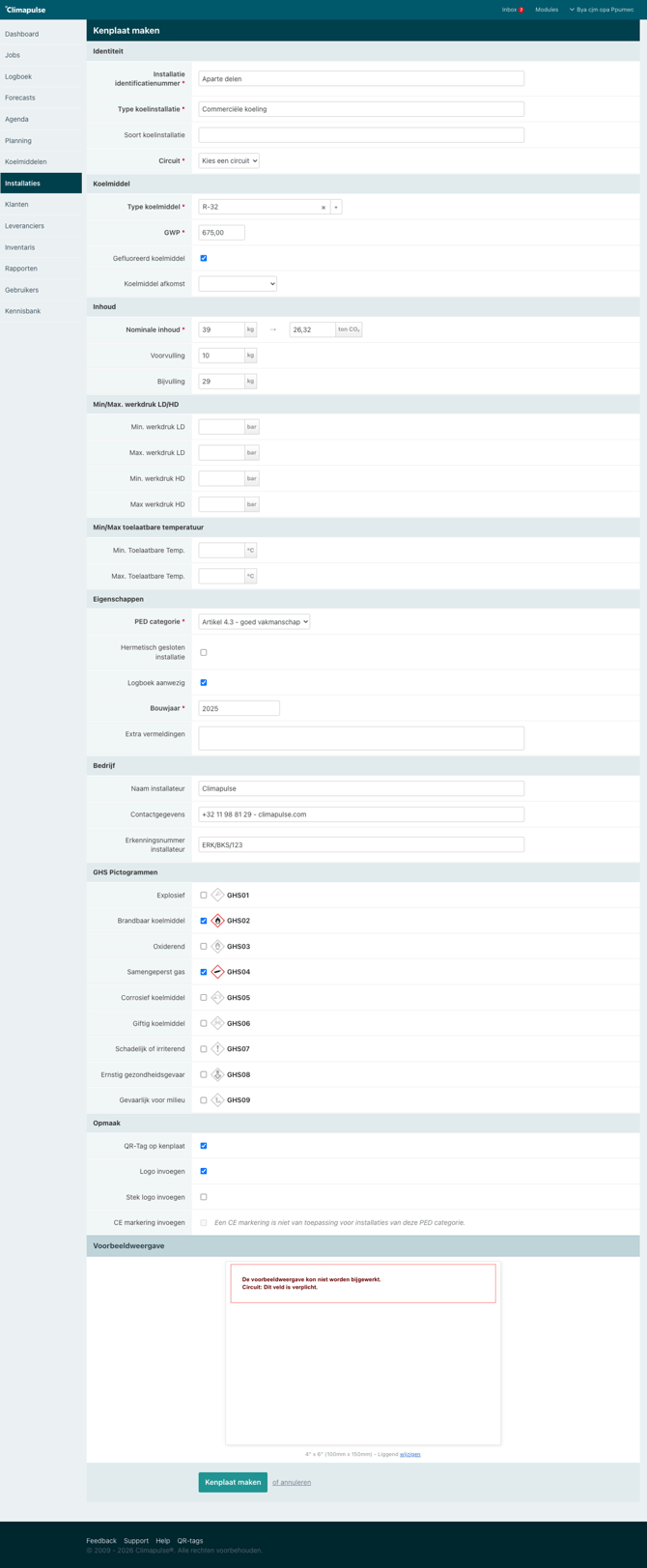Open Forecasts in sidebar
The image size is (647, 1568).
coord(41,98)
